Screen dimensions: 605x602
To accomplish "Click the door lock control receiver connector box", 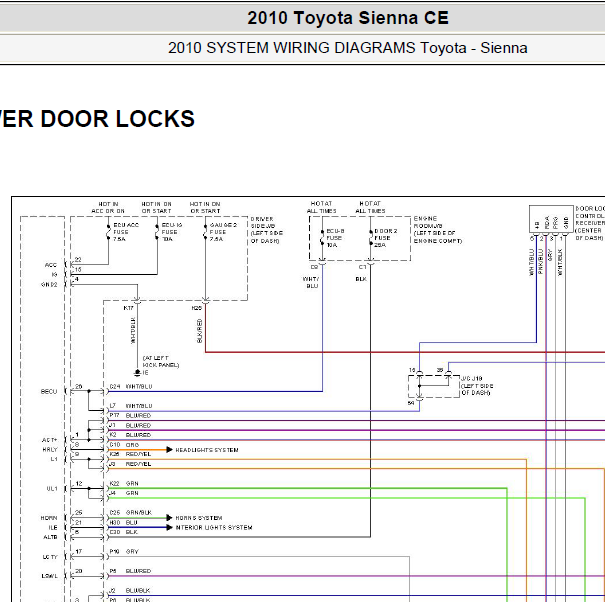I will [551, 219].
